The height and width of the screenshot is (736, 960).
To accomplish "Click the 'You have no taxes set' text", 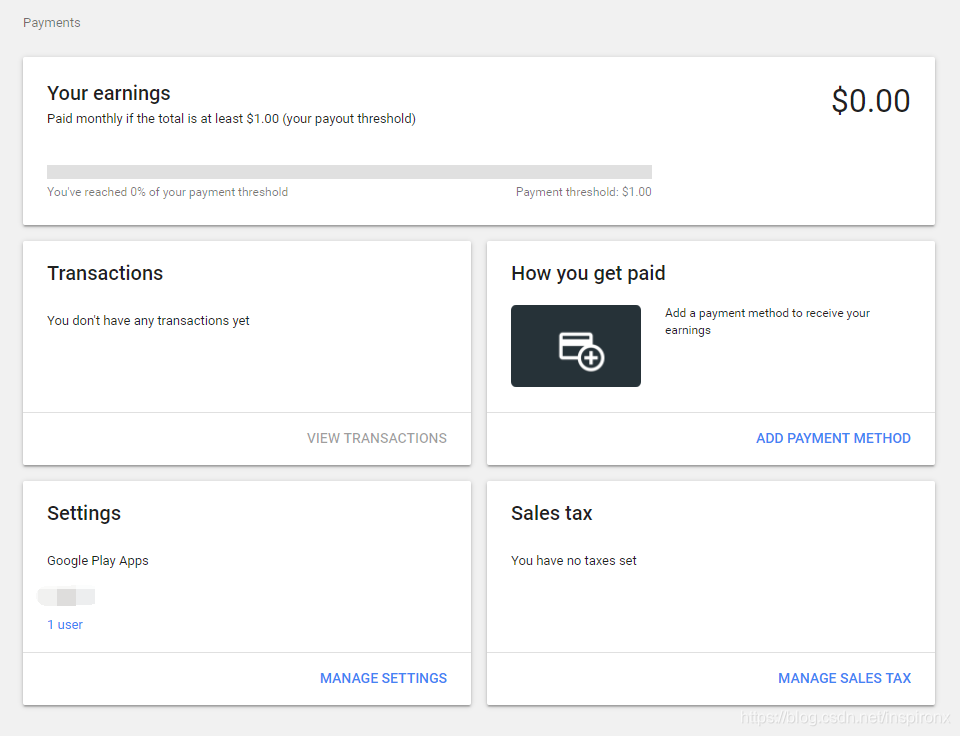I will click(x=574, y=561).
